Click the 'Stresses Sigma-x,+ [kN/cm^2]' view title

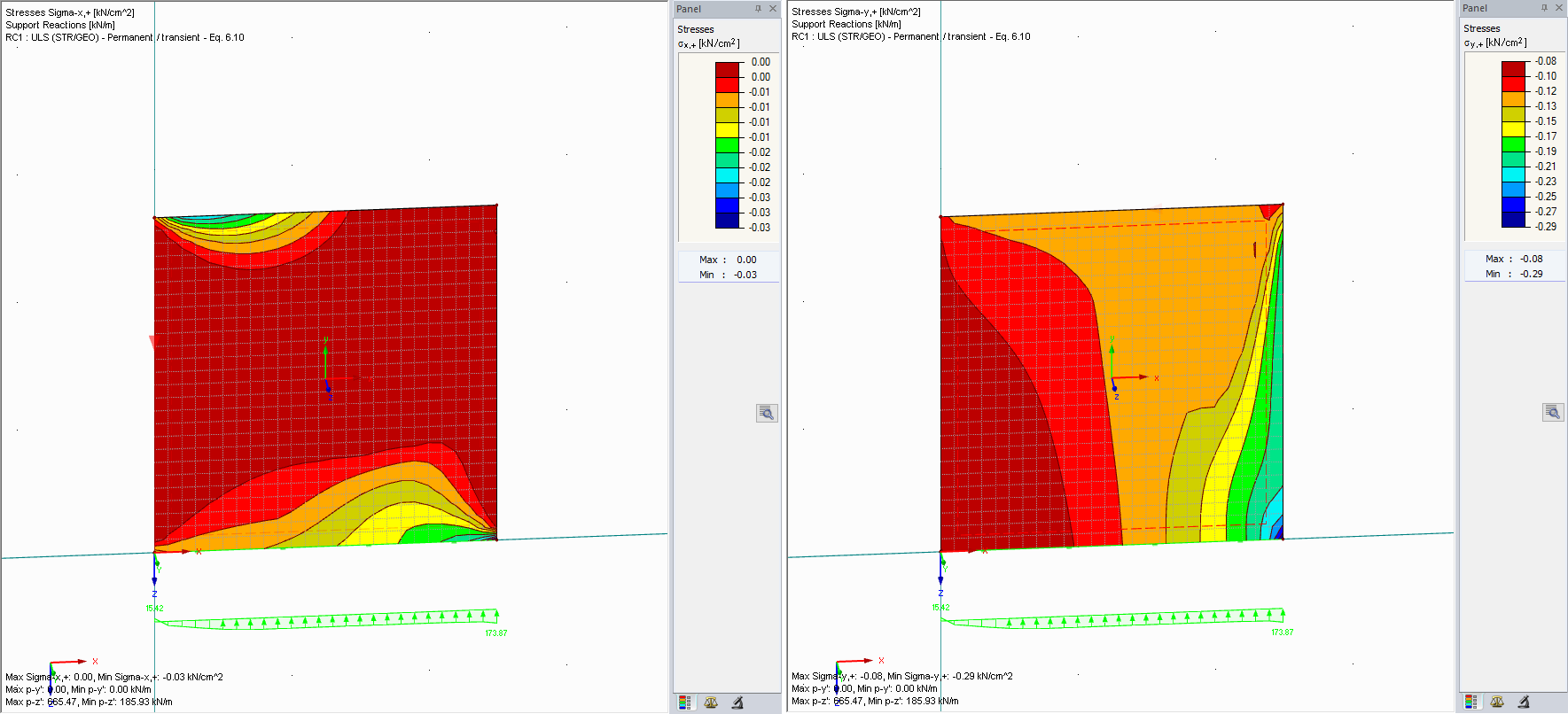[x=70, y=12]
